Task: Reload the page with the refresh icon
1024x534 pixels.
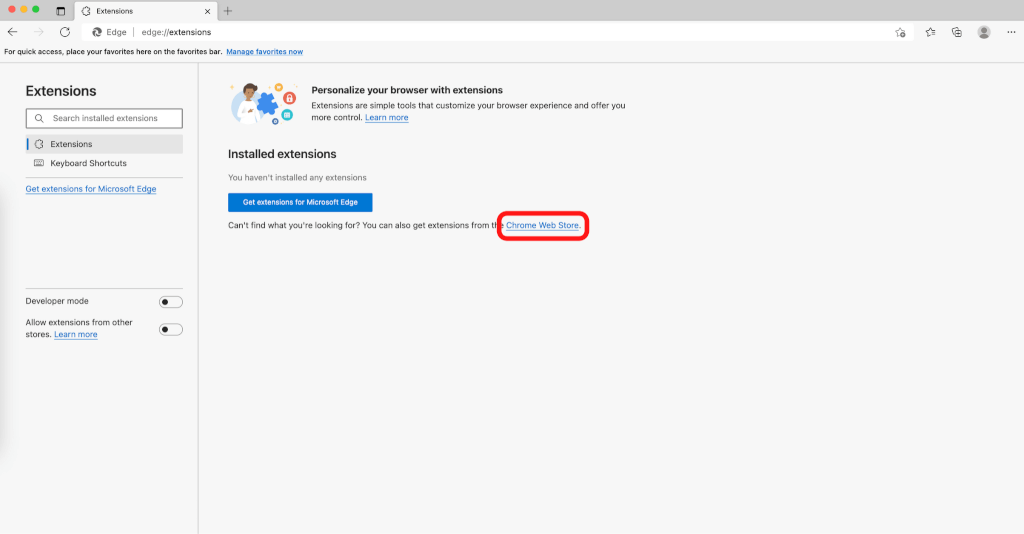Action: pos(65,32)
